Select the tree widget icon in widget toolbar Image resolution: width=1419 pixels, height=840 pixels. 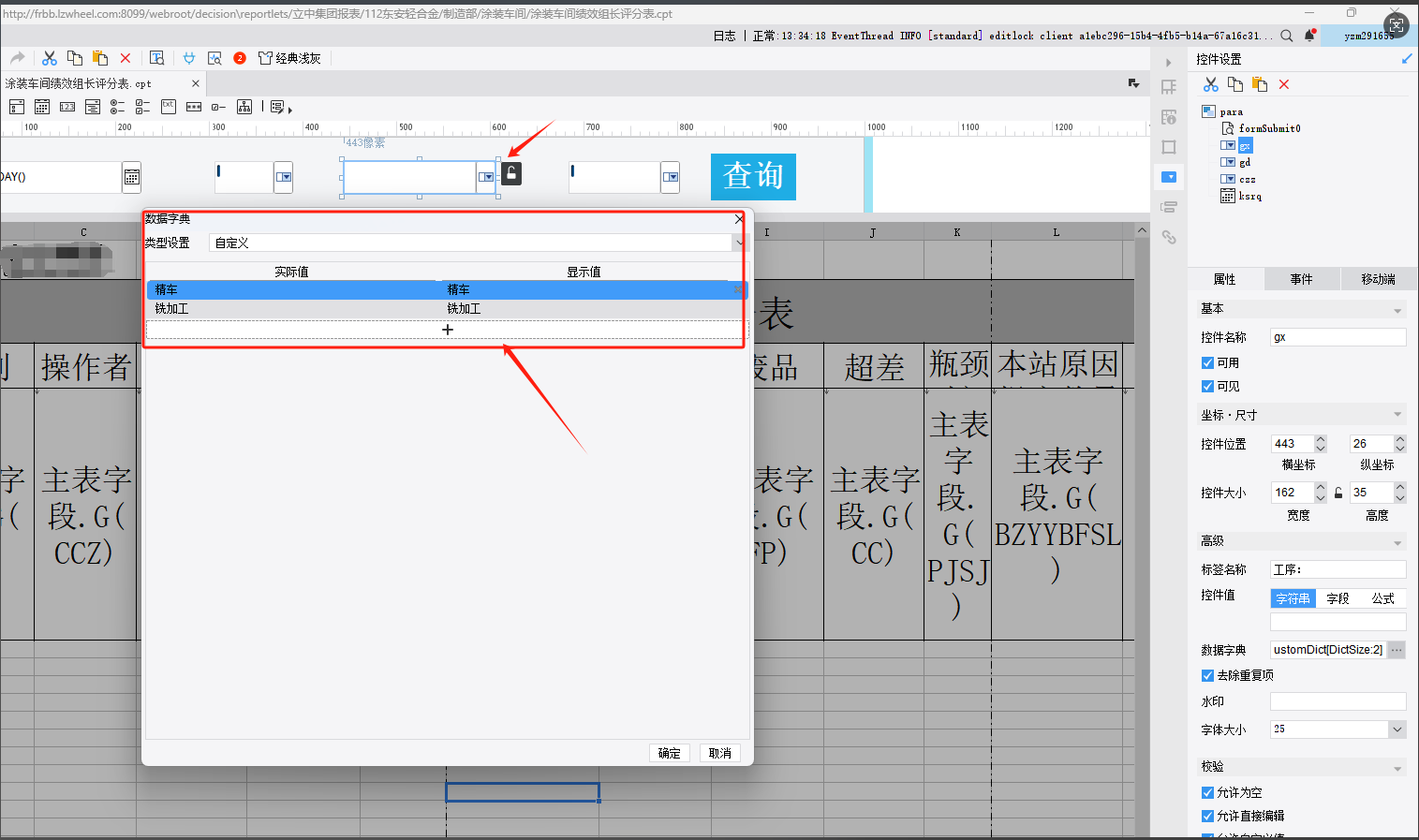pyautogui.click(x=244, y=107)
